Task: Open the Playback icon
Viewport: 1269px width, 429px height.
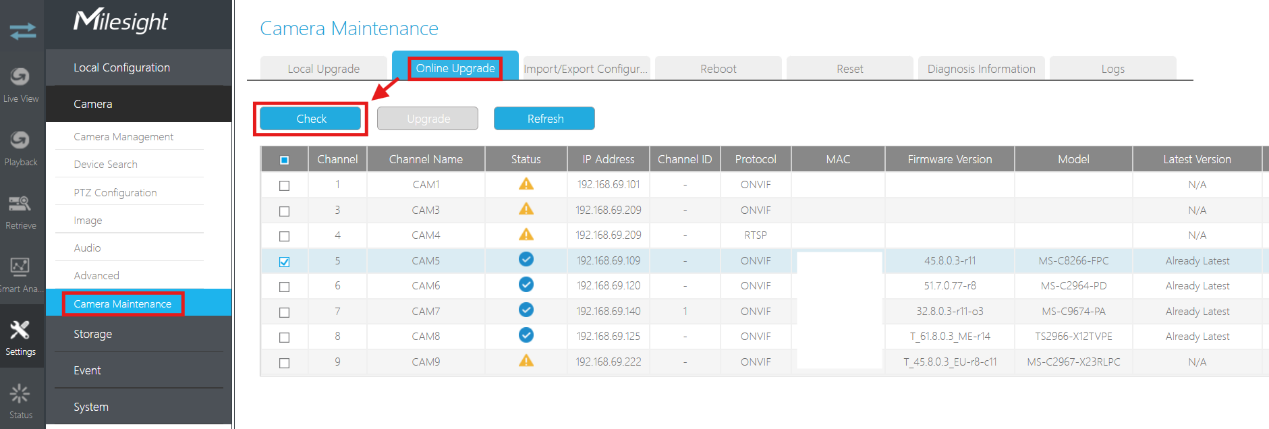Action: [x=22, y=141]
